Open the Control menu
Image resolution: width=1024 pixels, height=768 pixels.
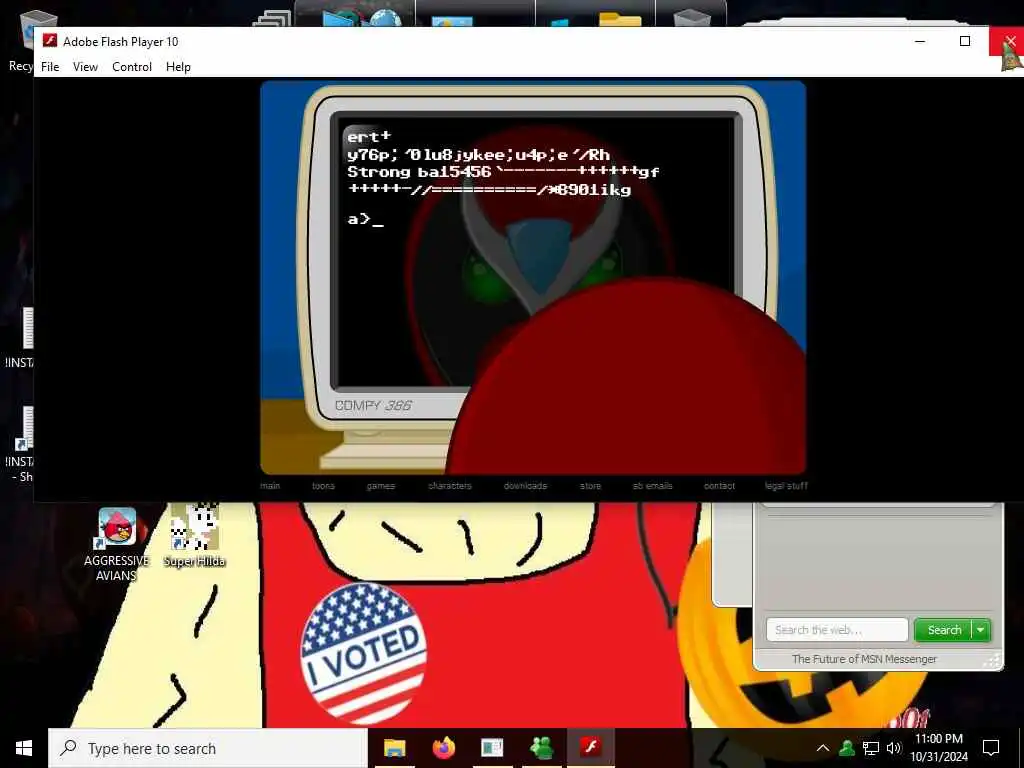(132, 67)
